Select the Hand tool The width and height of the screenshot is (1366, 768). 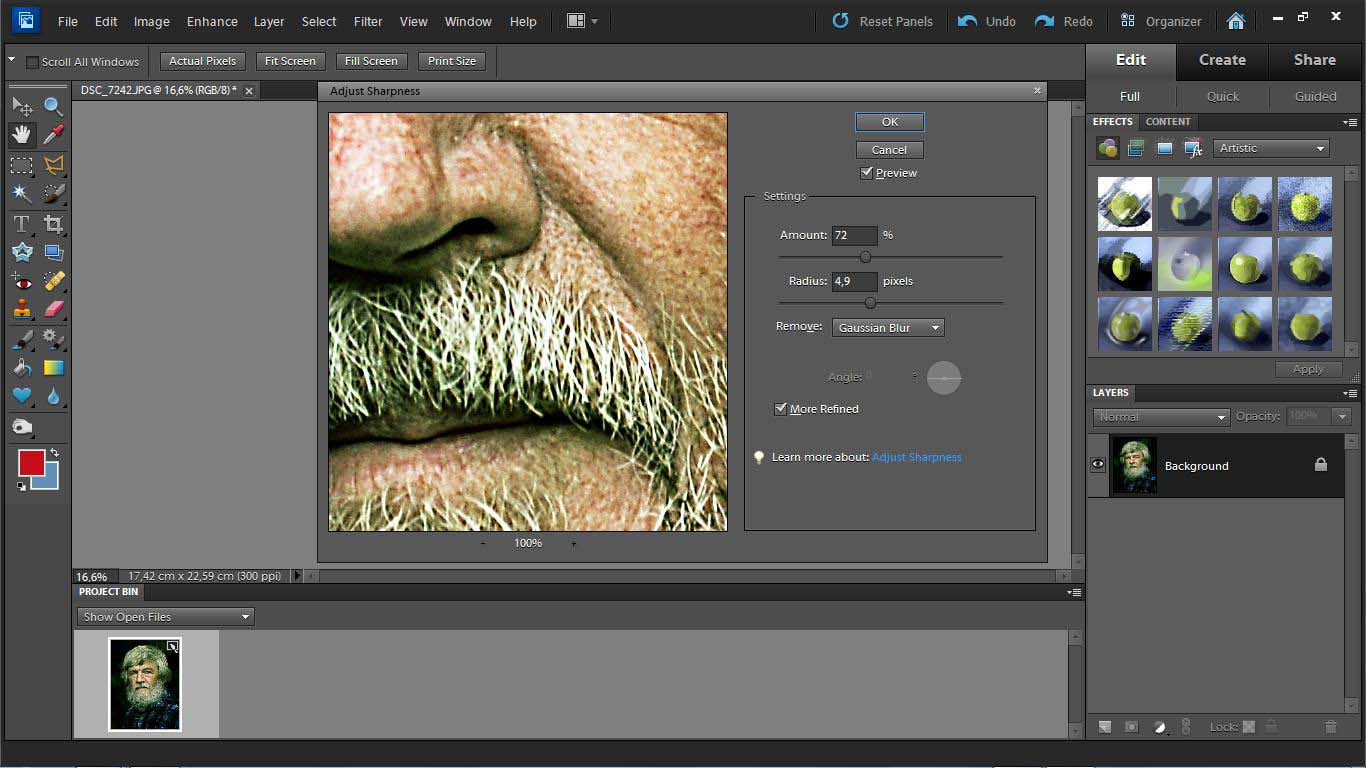(22, 135)
